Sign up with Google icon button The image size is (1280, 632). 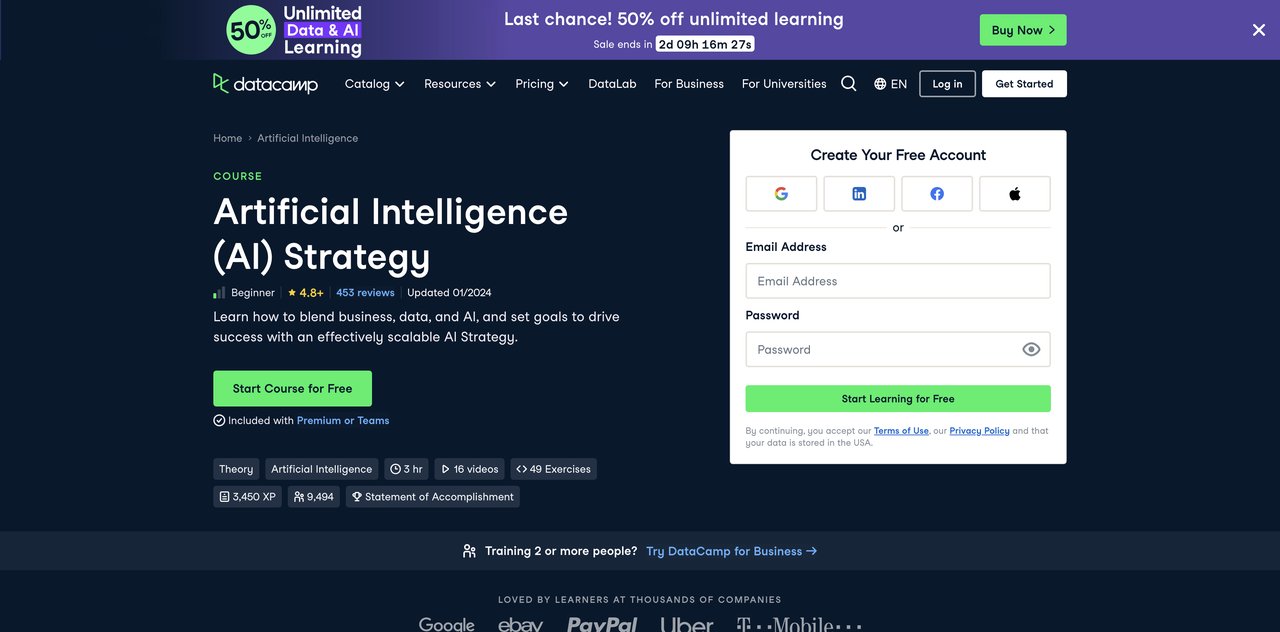pos(781,194)
